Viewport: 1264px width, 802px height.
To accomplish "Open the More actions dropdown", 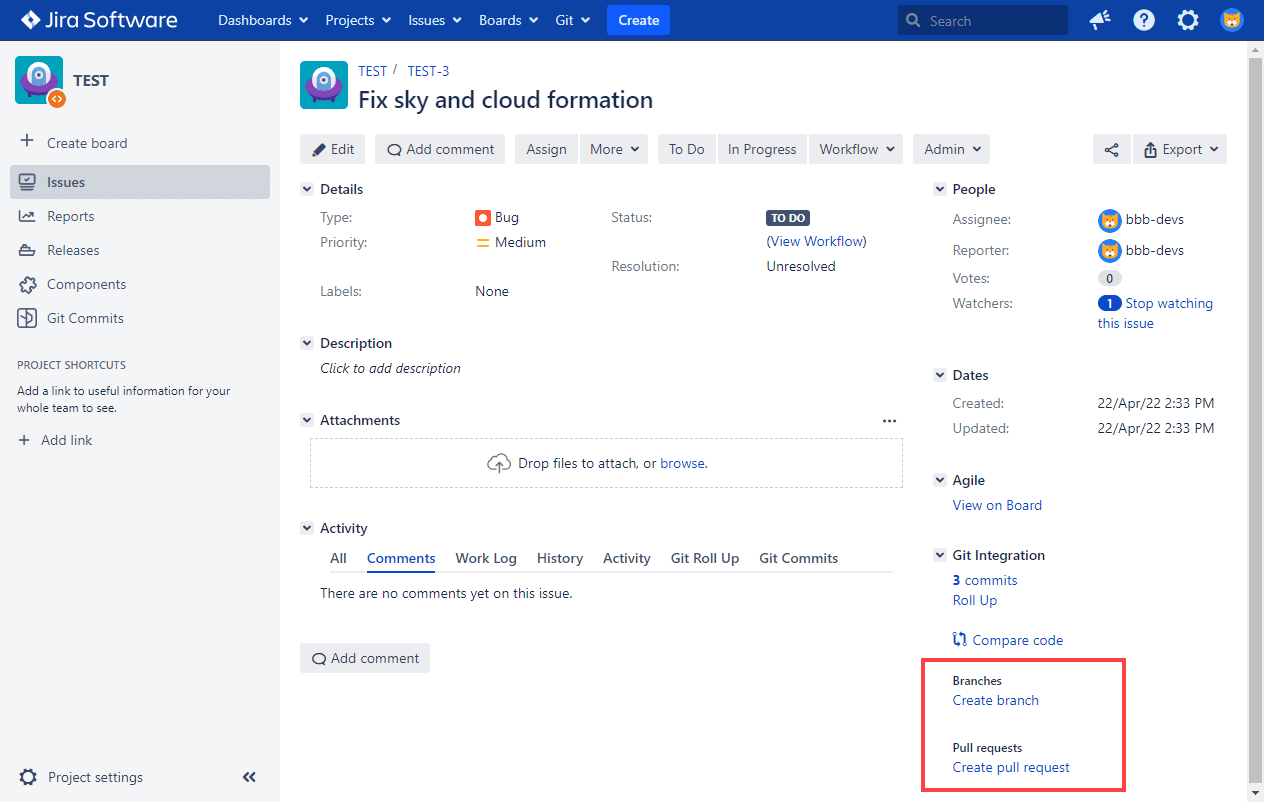I will click(x=613, y=149).
